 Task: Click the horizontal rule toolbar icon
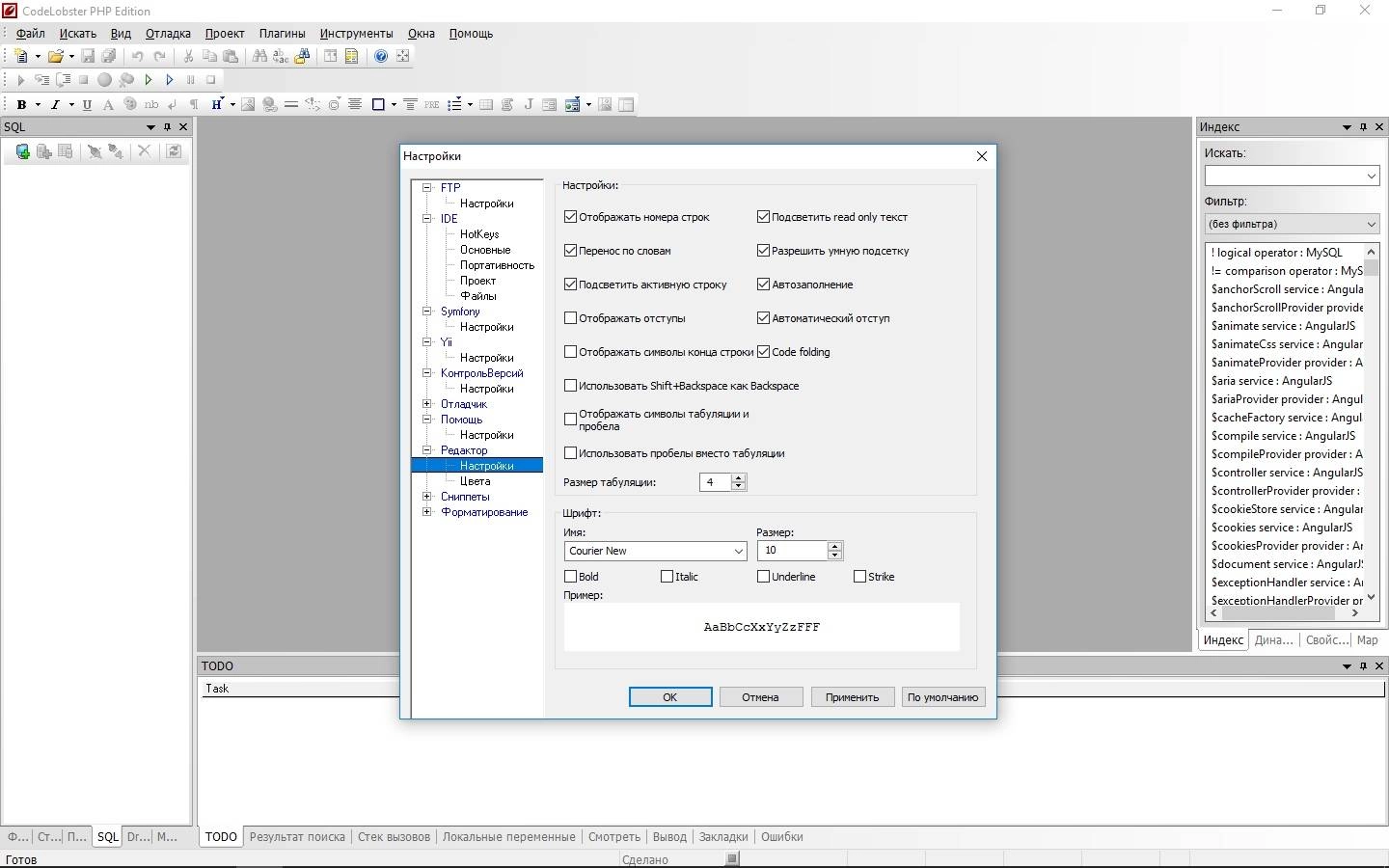[290, 104]
